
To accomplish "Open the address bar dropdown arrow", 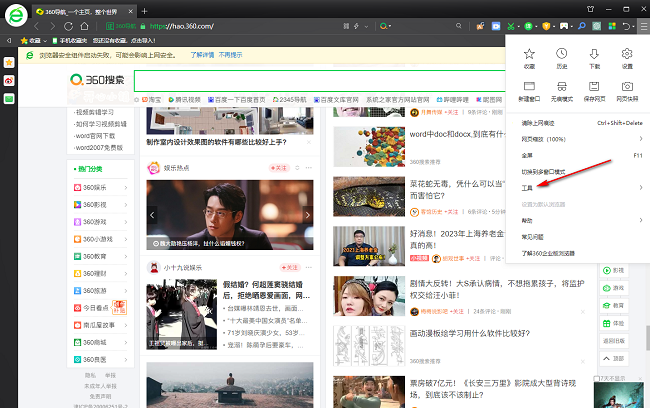I will (x=366, y=27).
